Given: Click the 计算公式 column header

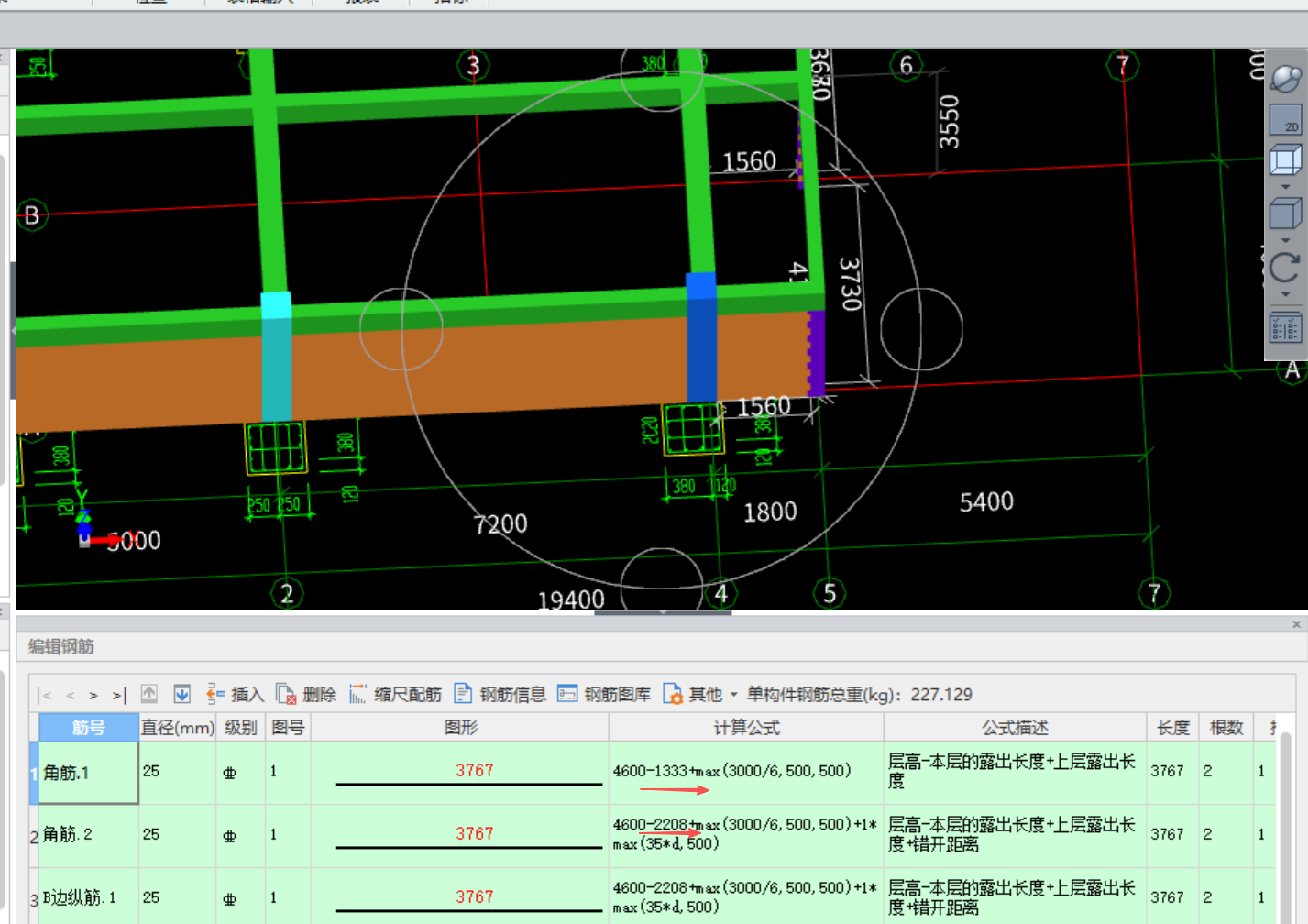Looking at the screenshot, I should pos(746,728).
